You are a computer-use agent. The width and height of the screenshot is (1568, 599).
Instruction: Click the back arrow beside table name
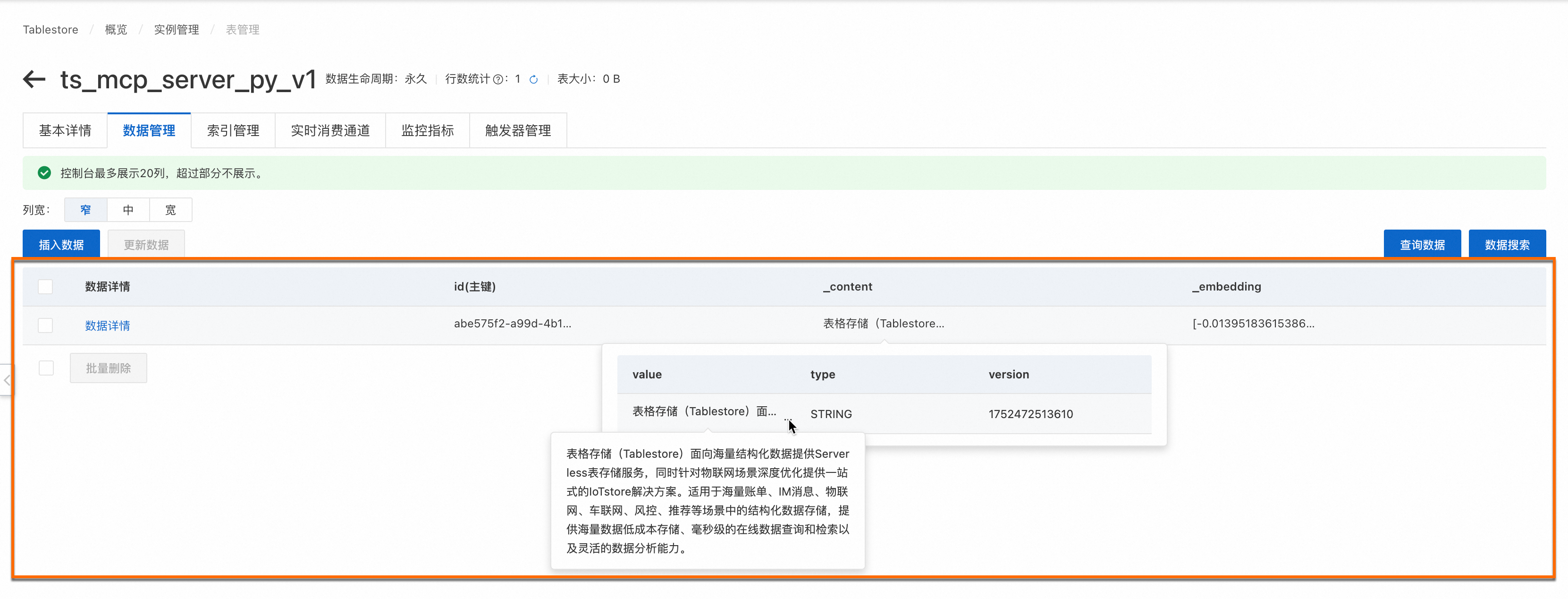pyautogui.click(x=34, y=79)
